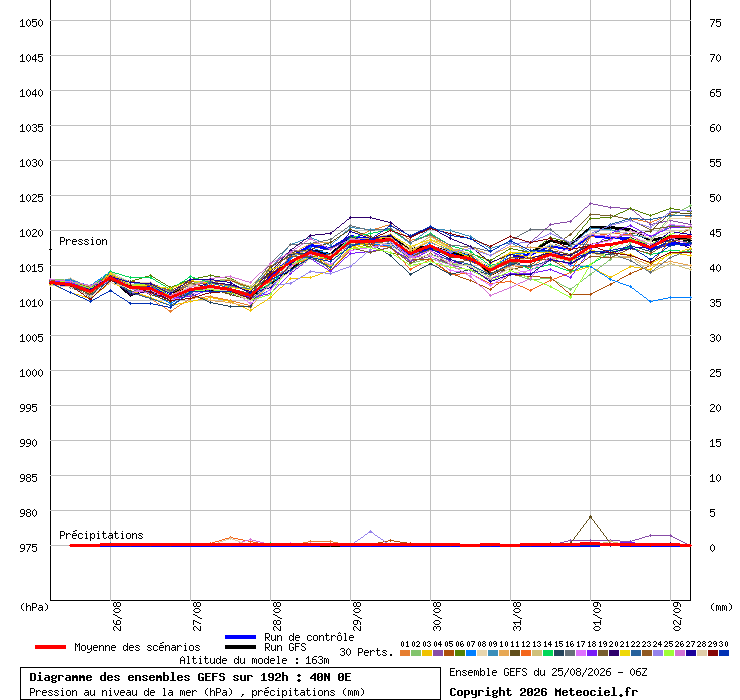Click legend number 15 above dark swatch

[559, 644]
